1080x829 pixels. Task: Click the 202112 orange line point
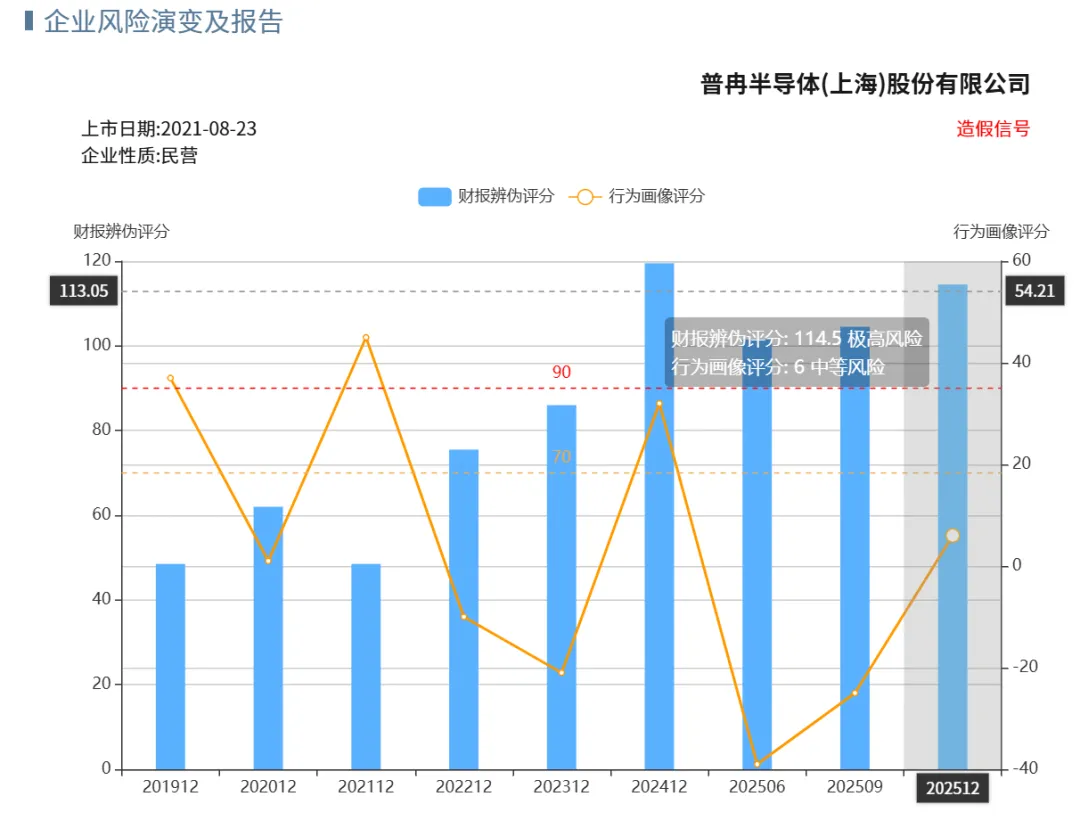[366, 338]
